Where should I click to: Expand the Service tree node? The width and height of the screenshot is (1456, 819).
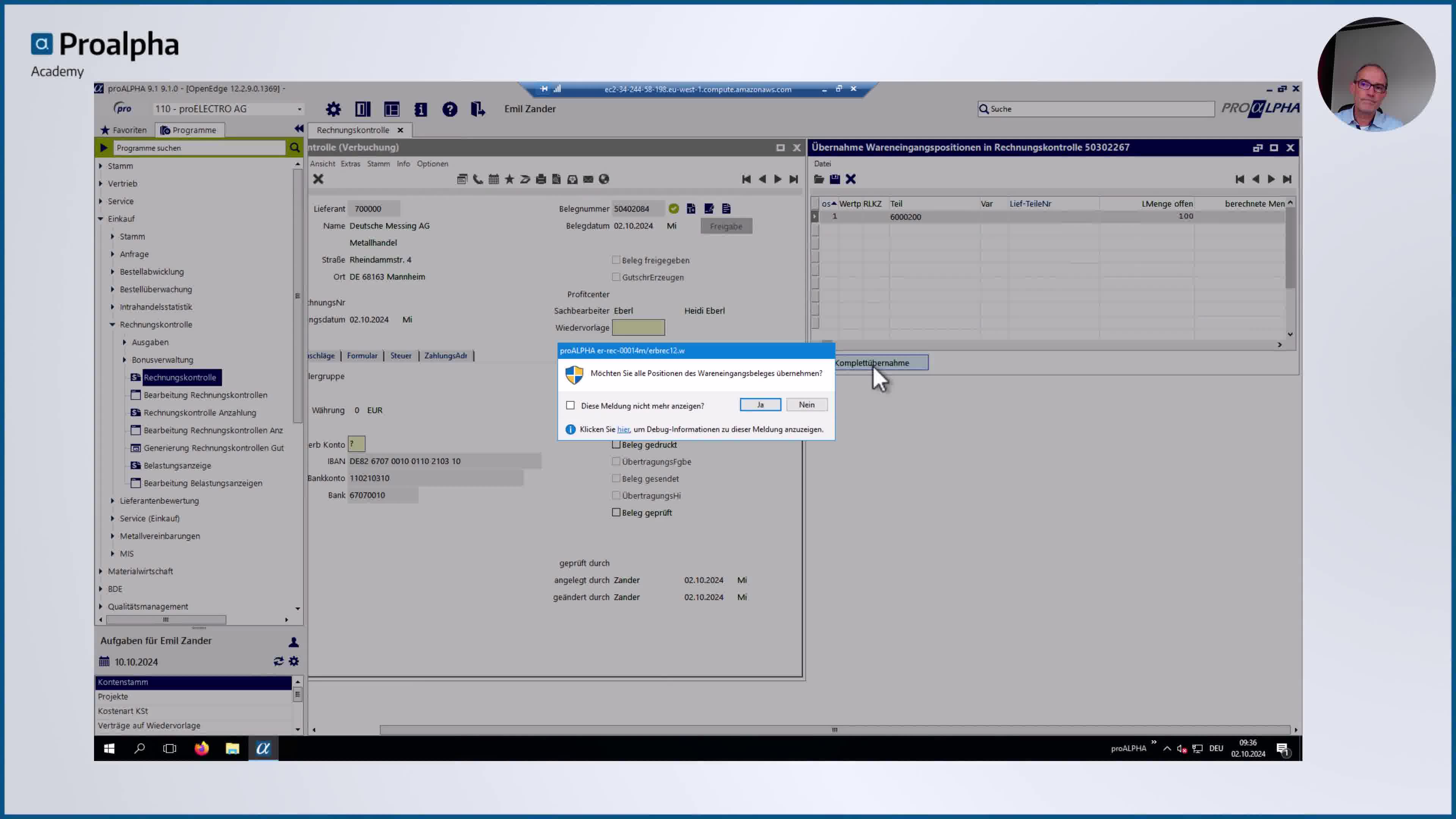pyautogui.click(x=100, y=201)
